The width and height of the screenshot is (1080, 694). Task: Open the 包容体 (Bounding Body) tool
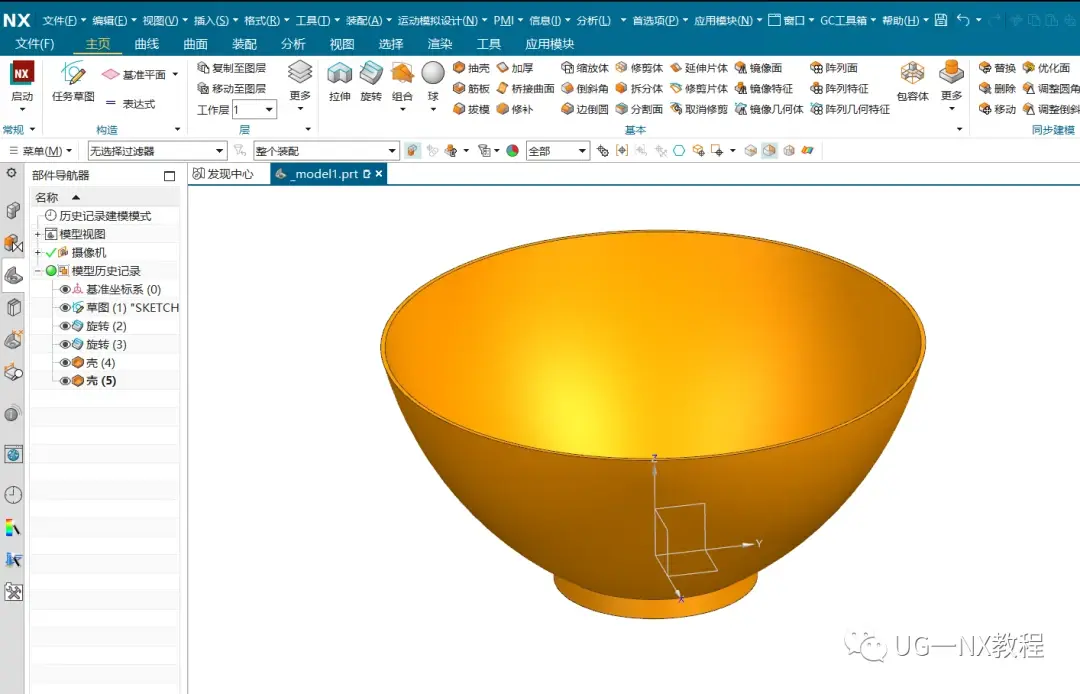pyautogui.click(x=913, y=81)
